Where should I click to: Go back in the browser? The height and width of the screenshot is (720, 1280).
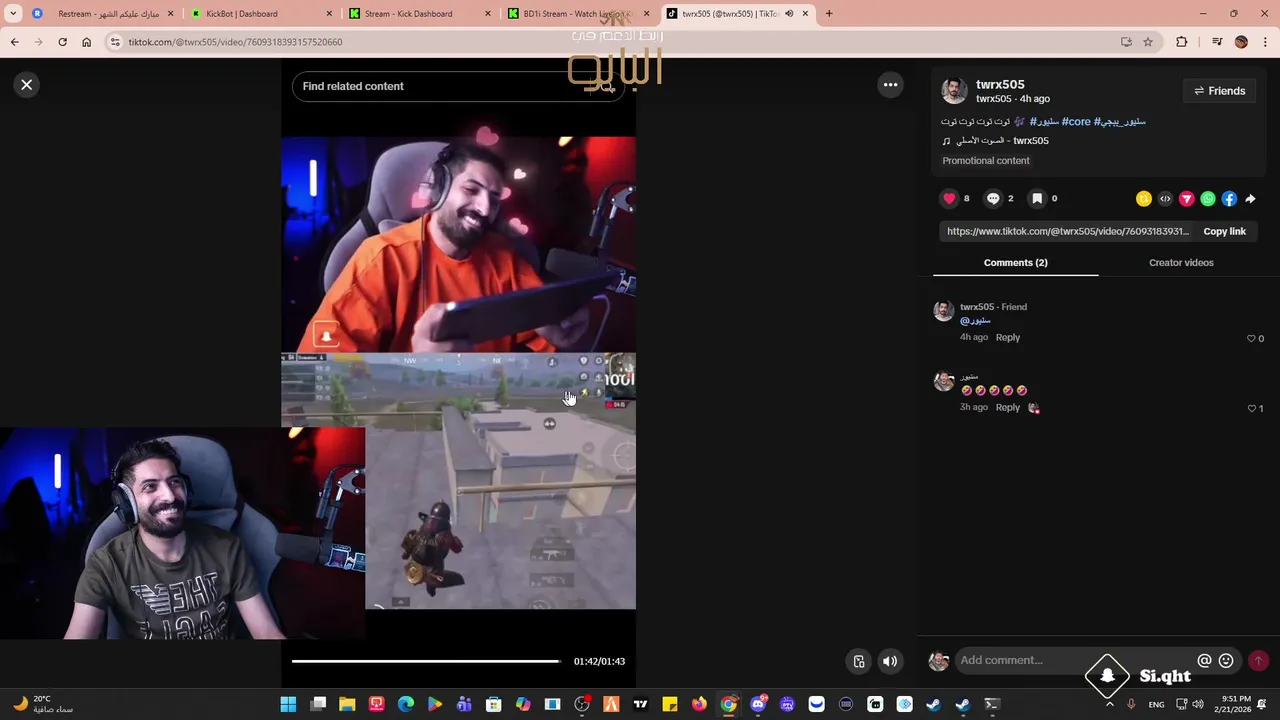(14, 42)
